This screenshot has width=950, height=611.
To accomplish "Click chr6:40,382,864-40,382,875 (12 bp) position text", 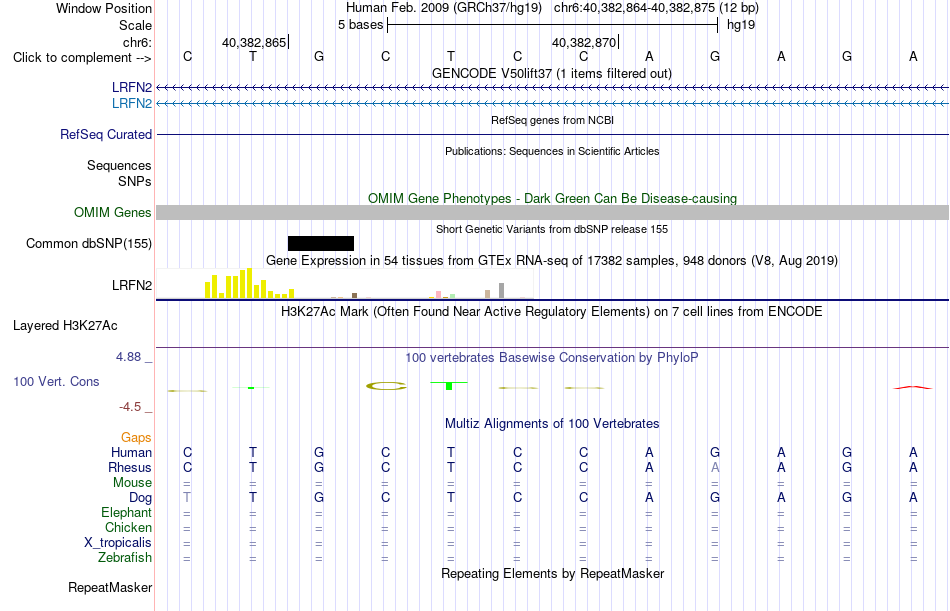I will tap(656, 8).
